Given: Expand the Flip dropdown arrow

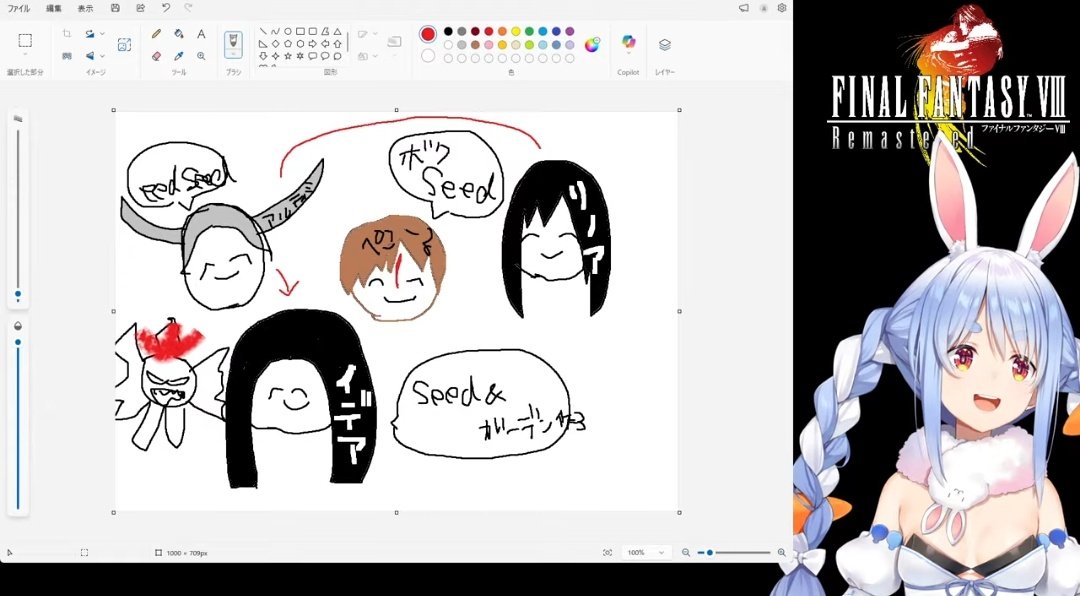Looking at the screenshot, I should click(x=103, y=56).
